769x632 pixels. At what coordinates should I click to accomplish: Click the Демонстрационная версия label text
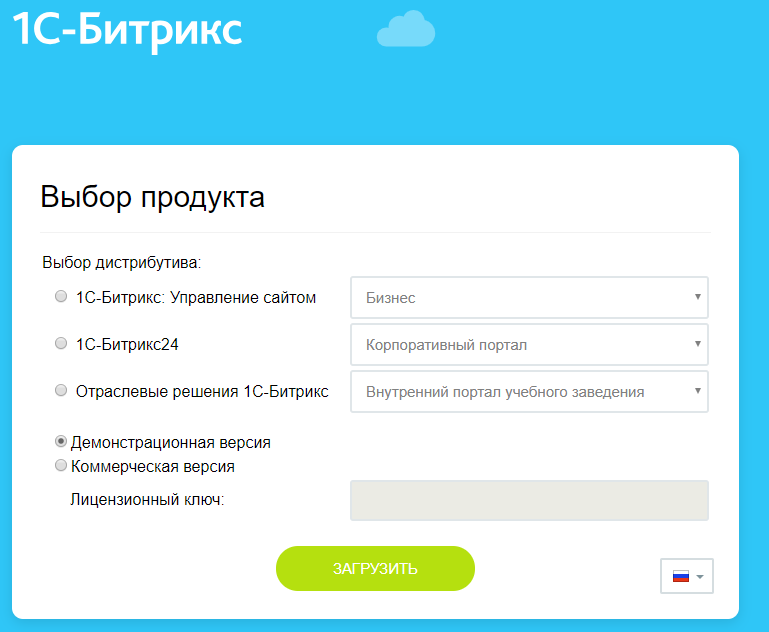[170, 442]
